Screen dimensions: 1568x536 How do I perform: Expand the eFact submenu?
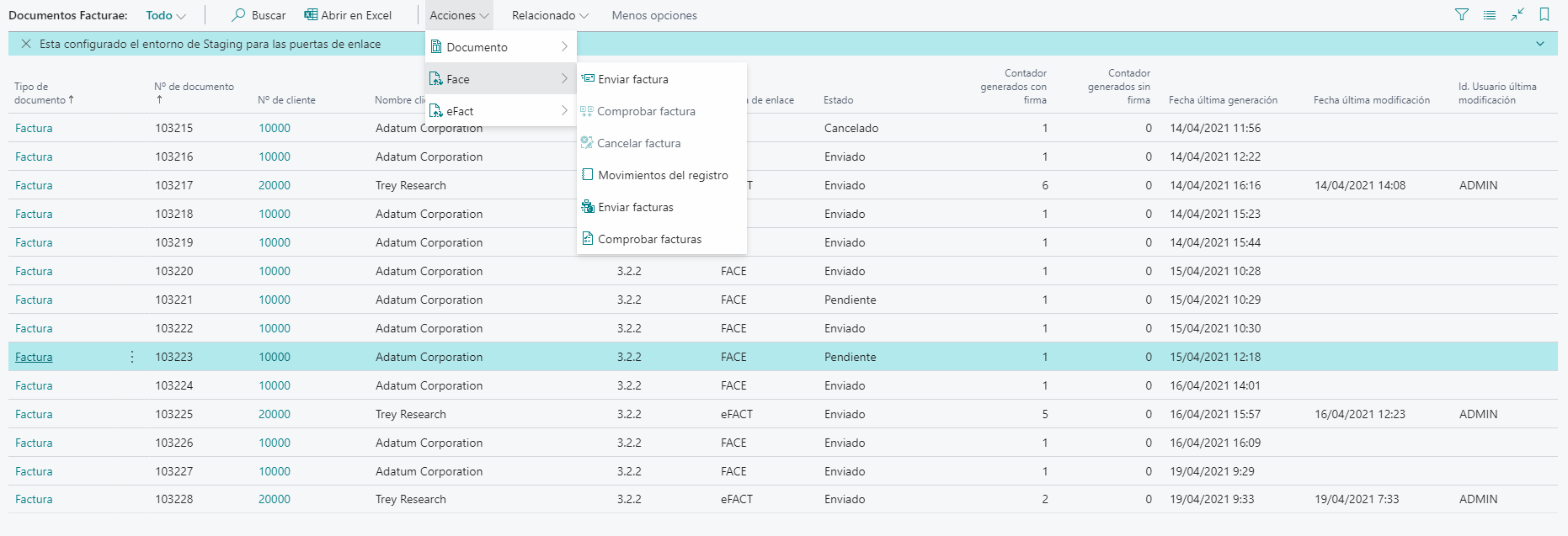(500, 111)
